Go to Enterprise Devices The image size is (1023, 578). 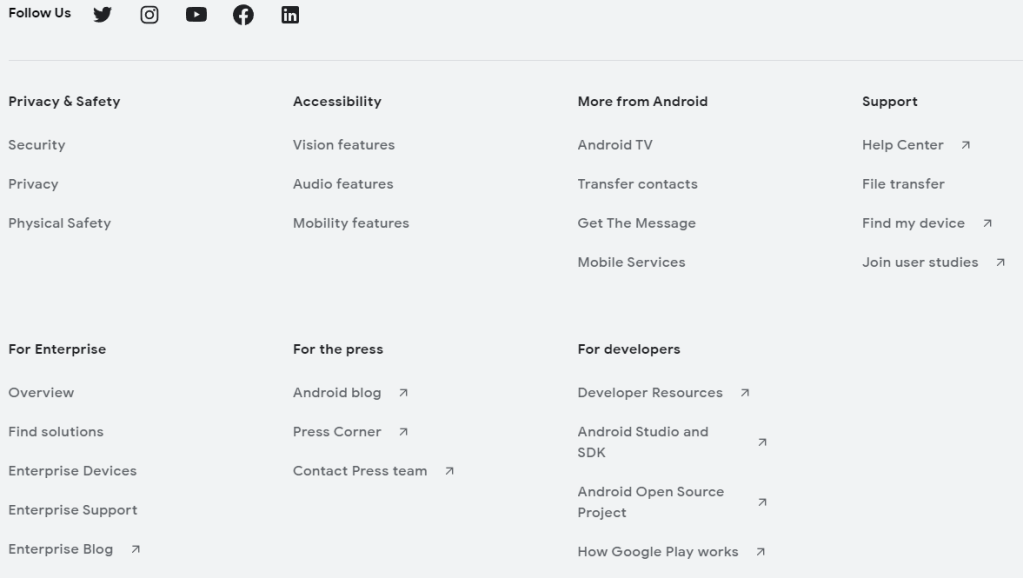tap(73, 471)
